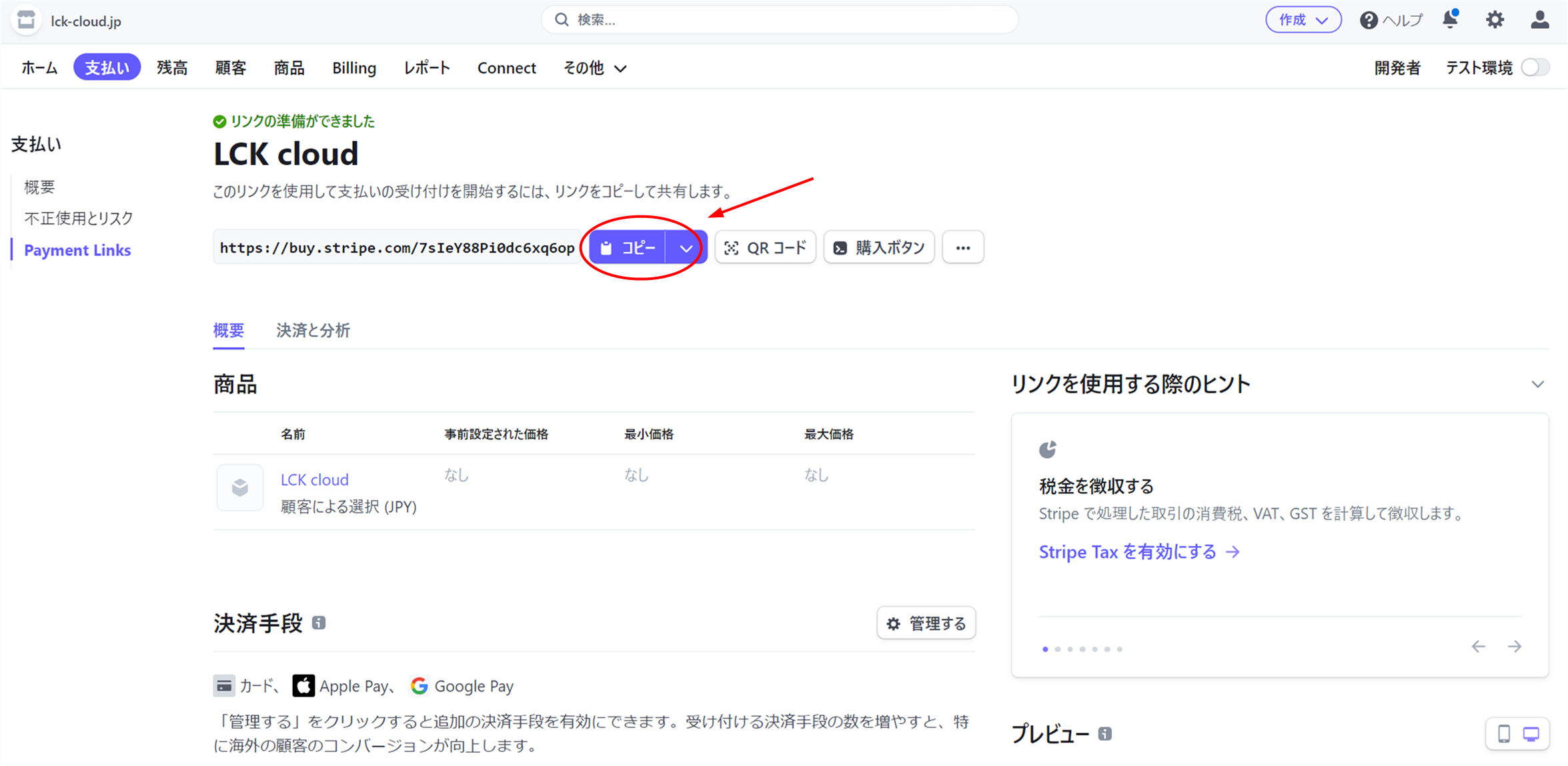Select the 支払い navigation tab
This screenshot has height=766, width=1568.
point(107,67)
